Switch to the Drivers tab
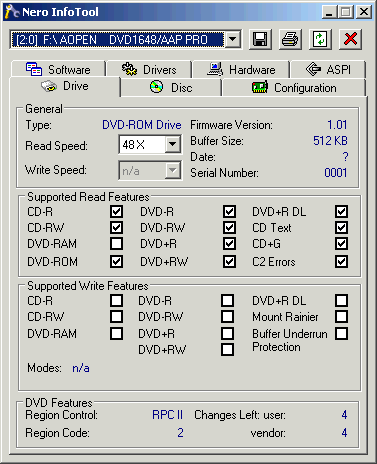The image size is (377, 464). pos(149,69)
